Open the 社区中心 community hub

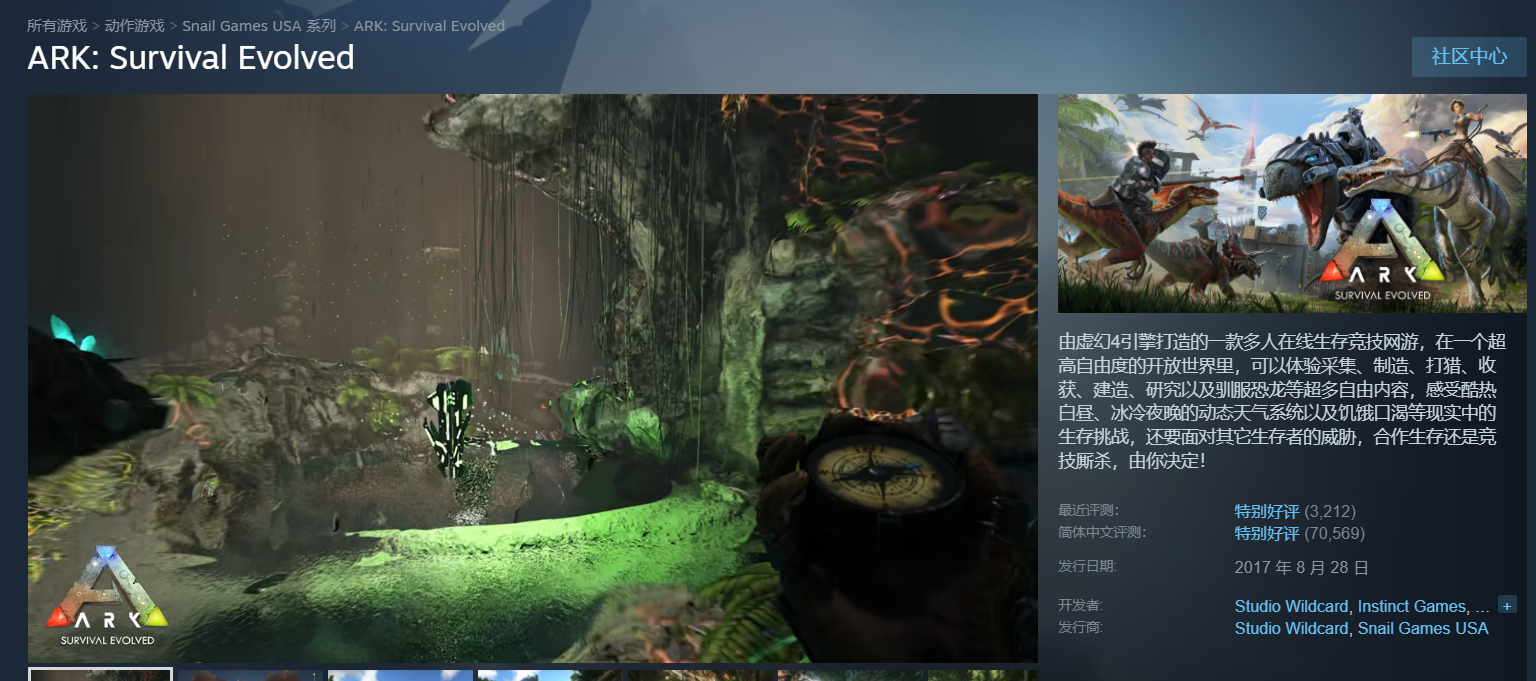tap(1468, 57)
